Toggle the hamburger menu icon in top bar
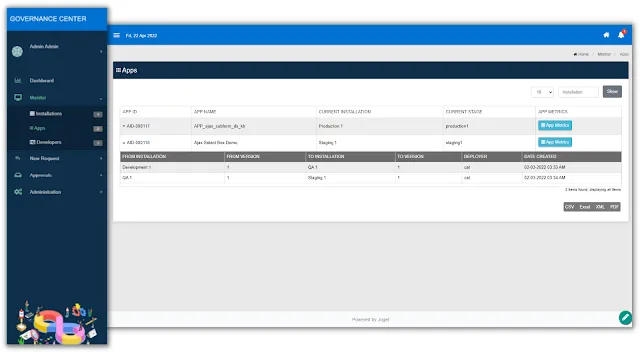 pyautogui.click(x=116, y=36)
